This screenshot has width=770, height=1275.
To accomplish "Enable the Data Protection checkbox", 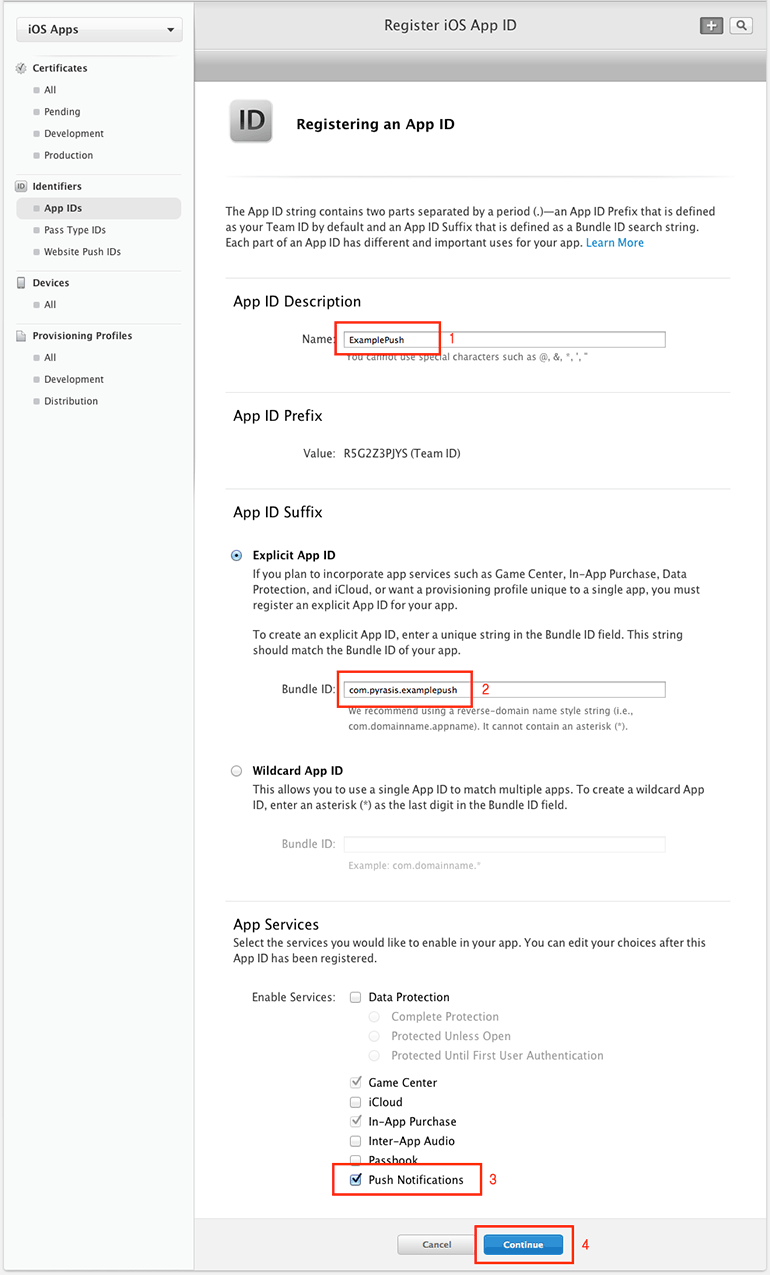I will [x=355, y=997].
